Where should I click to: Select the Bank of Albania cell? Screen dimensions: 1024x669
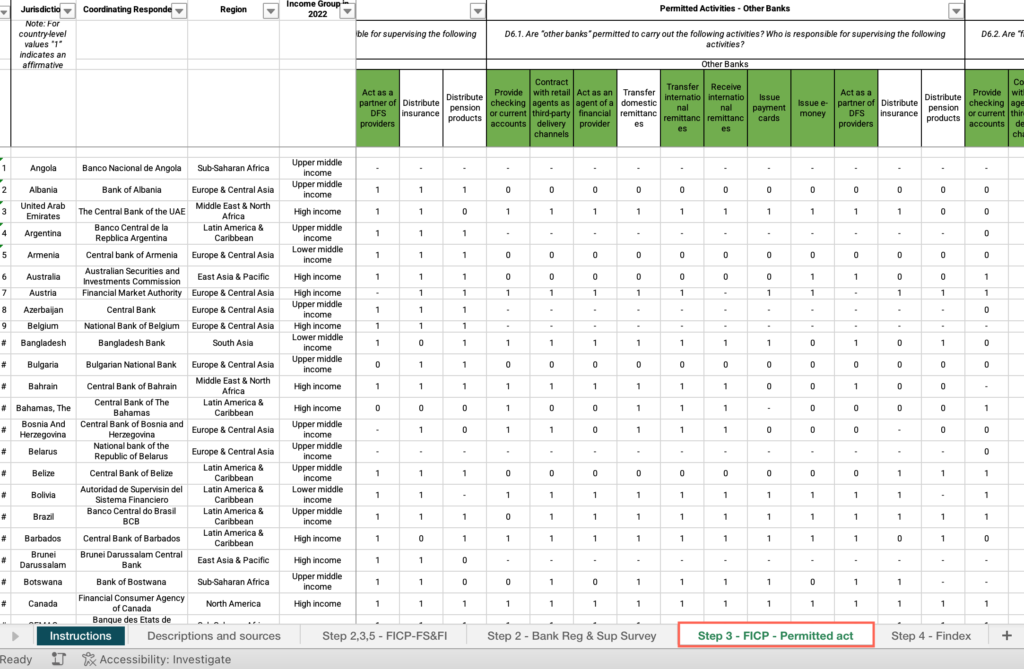pyautogui.click(x=131, y=189)
